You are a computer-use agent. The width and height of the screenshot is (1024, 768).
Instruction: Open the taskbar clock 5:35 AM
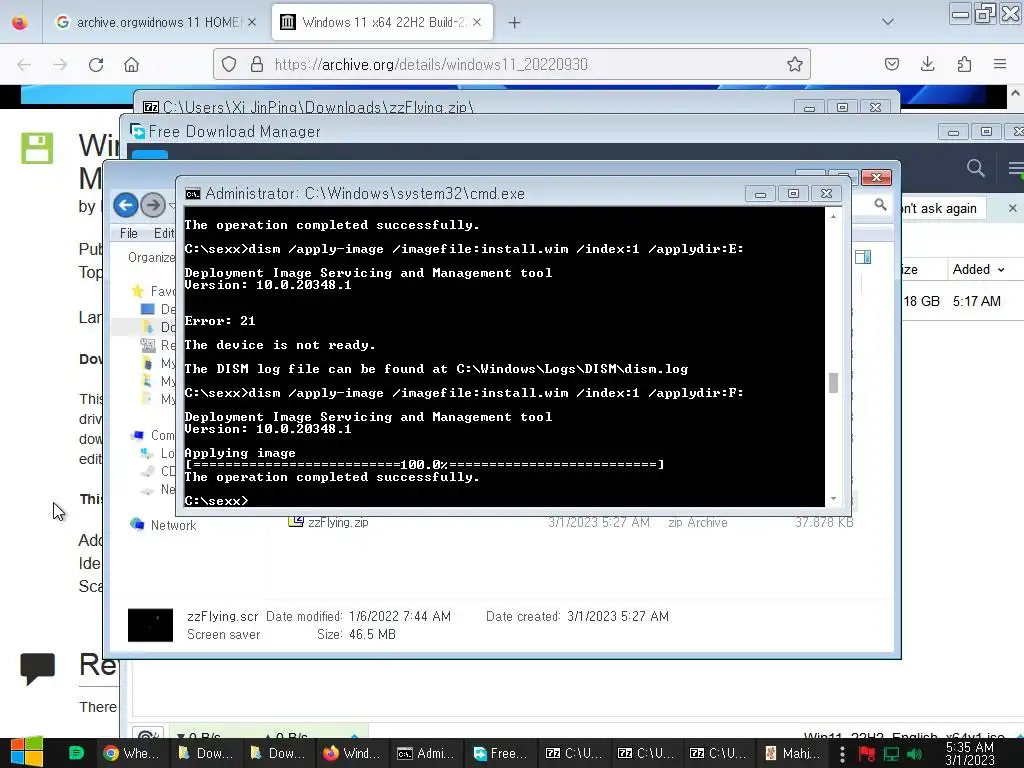tap(970, 754)
